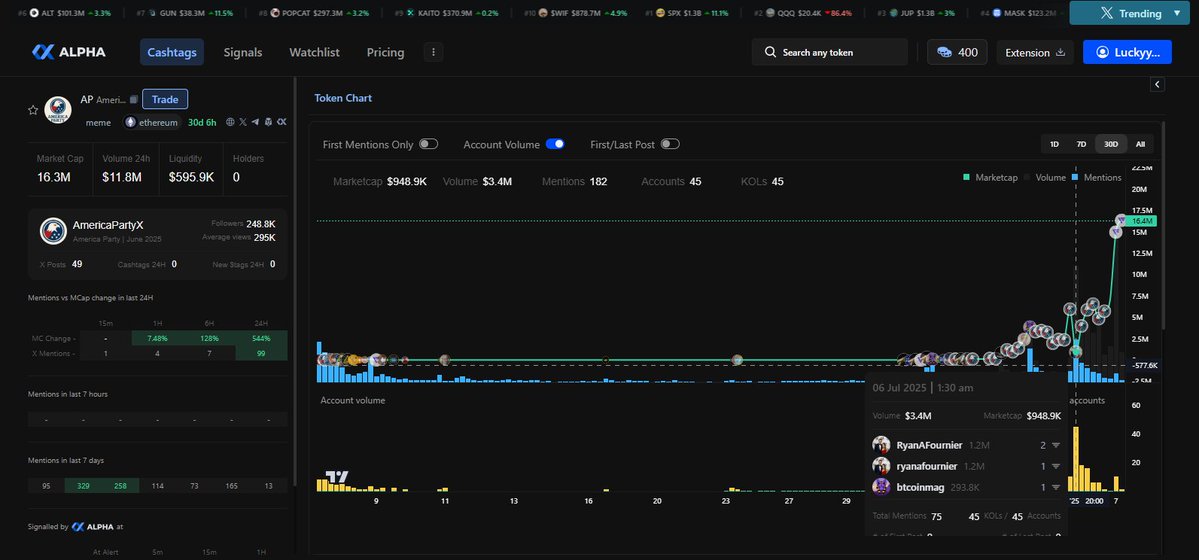Click the 329 cell in Mentions last 7 days
The width and height of the screenshot is (1199, 560).
(83, 486)
